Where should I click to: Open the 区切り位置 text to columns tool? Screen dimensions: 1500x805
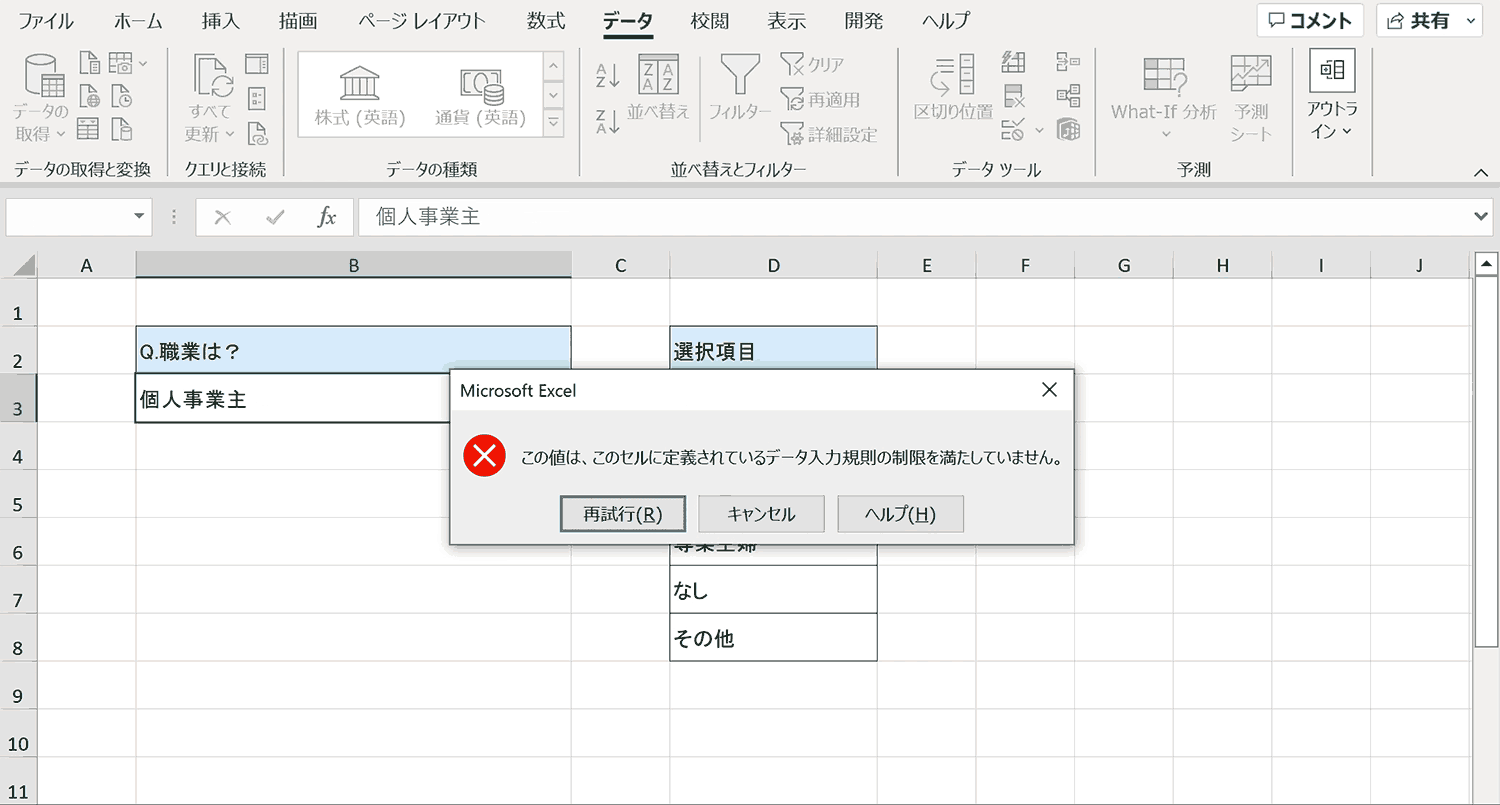(x=953, y=90)
